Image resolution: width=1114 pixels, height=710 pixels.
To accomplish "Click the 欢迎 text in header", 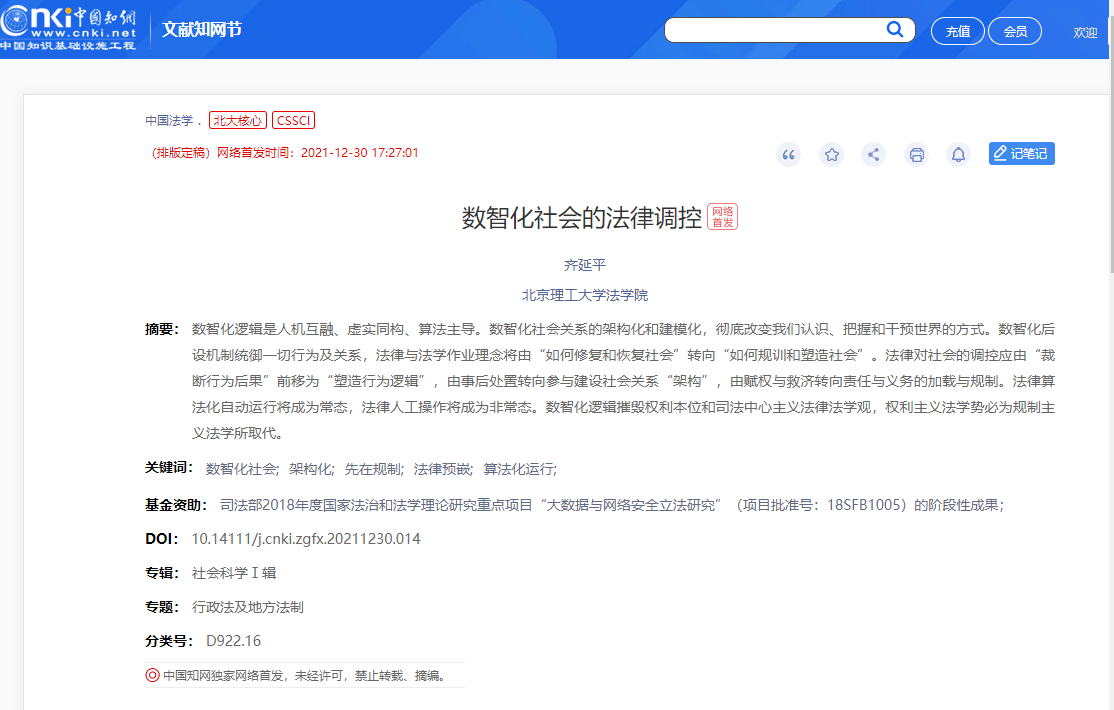I will [x=1085, y=32].
